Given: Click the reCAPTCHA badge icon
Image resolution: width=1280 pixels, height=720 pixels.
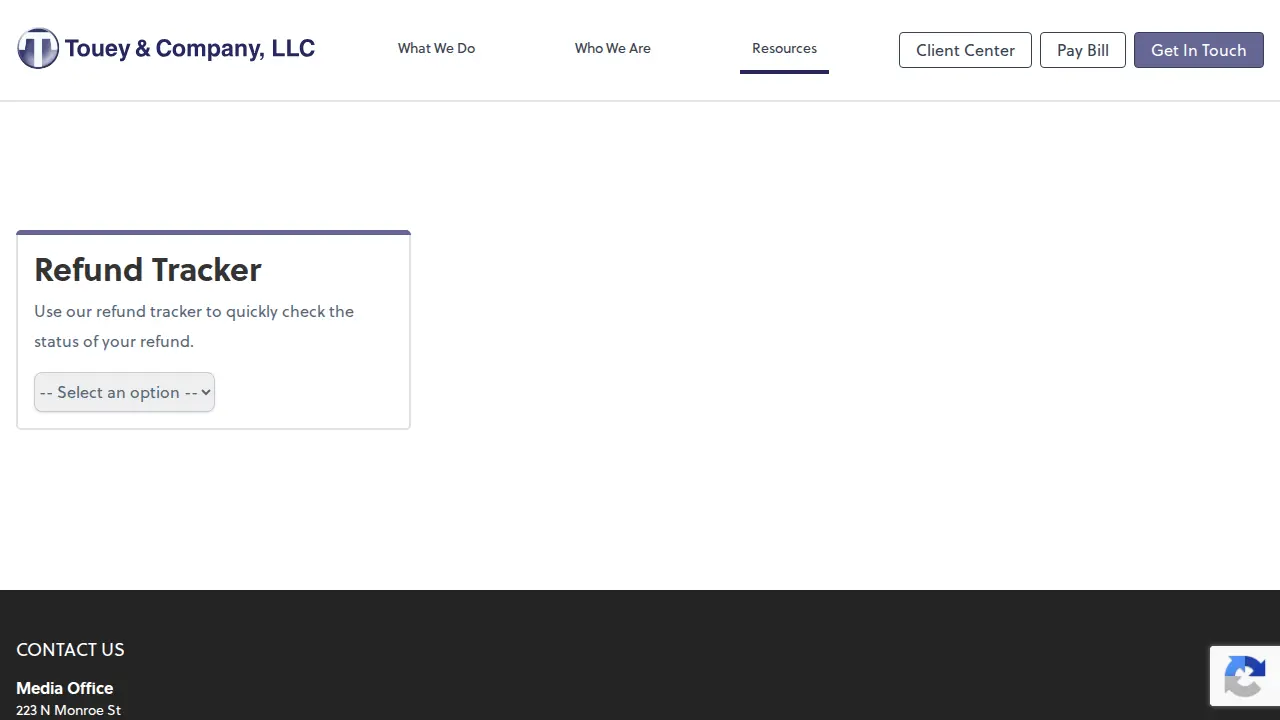Looking at the screenshot, I should point(1244,676).
